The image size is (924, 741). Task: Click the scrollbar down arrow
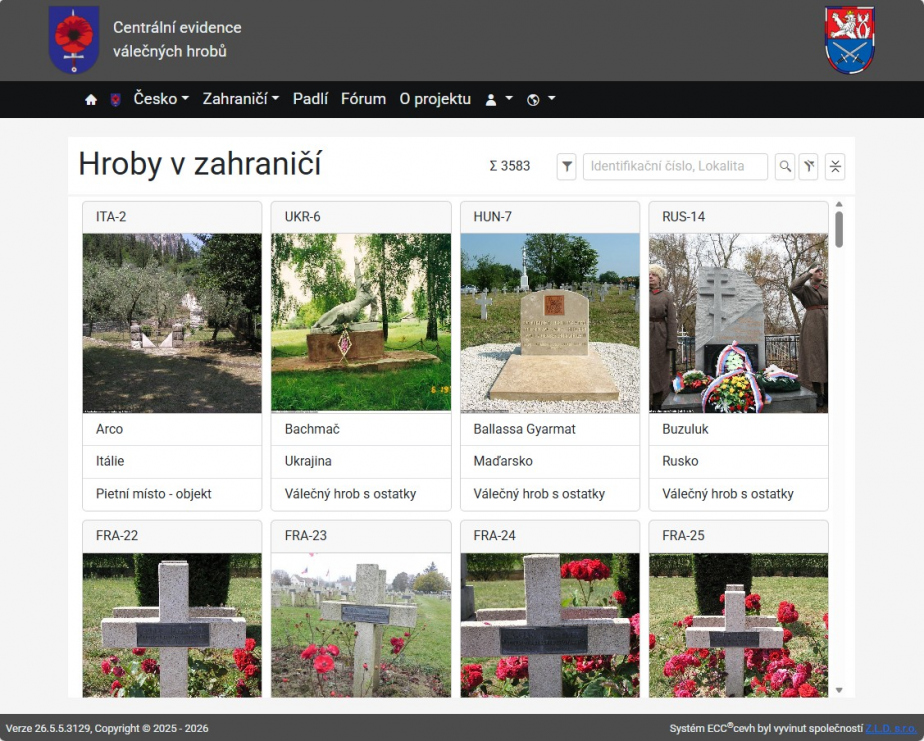[x=839, y=690]
